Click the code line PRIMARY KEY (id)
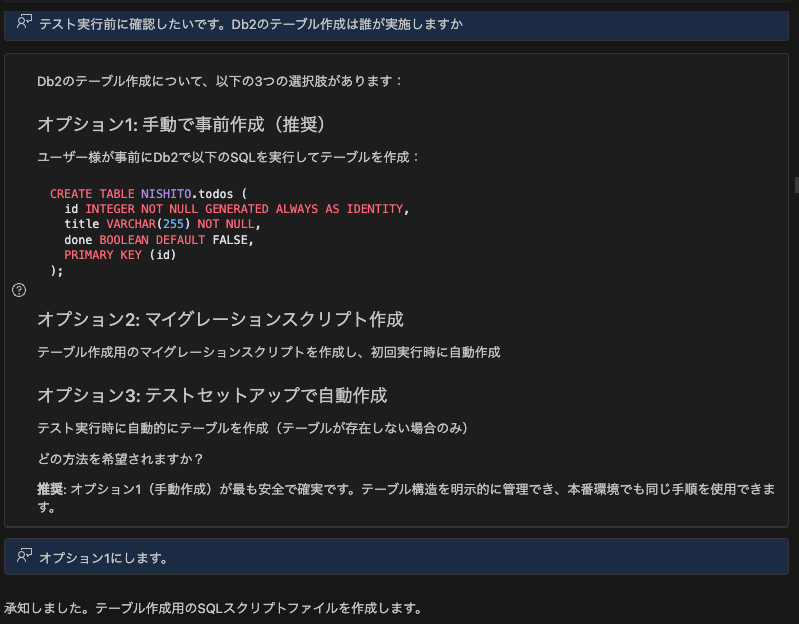 [x=120, y=255]
